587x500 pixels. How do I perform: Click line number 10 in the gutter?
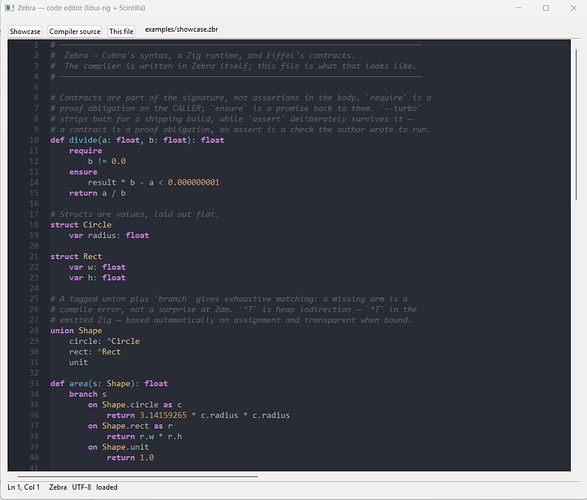[34, 140]
